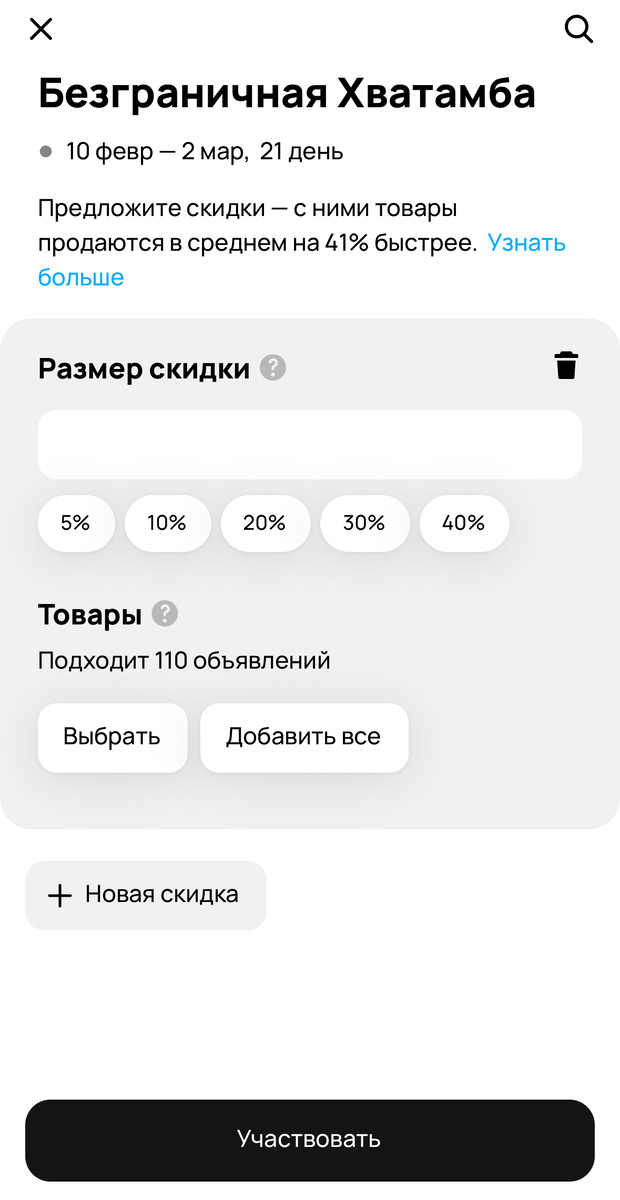Create a discount via Новая скидка
620x1200 pixels.
coord(146,895)
